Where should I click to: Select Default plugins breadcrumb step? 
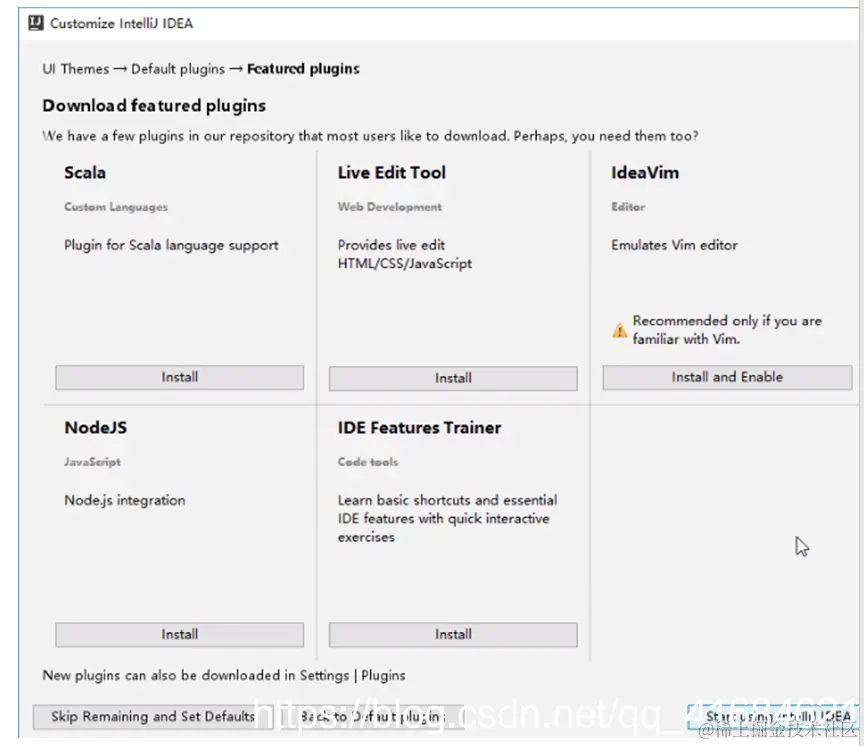tap(178, 69)
